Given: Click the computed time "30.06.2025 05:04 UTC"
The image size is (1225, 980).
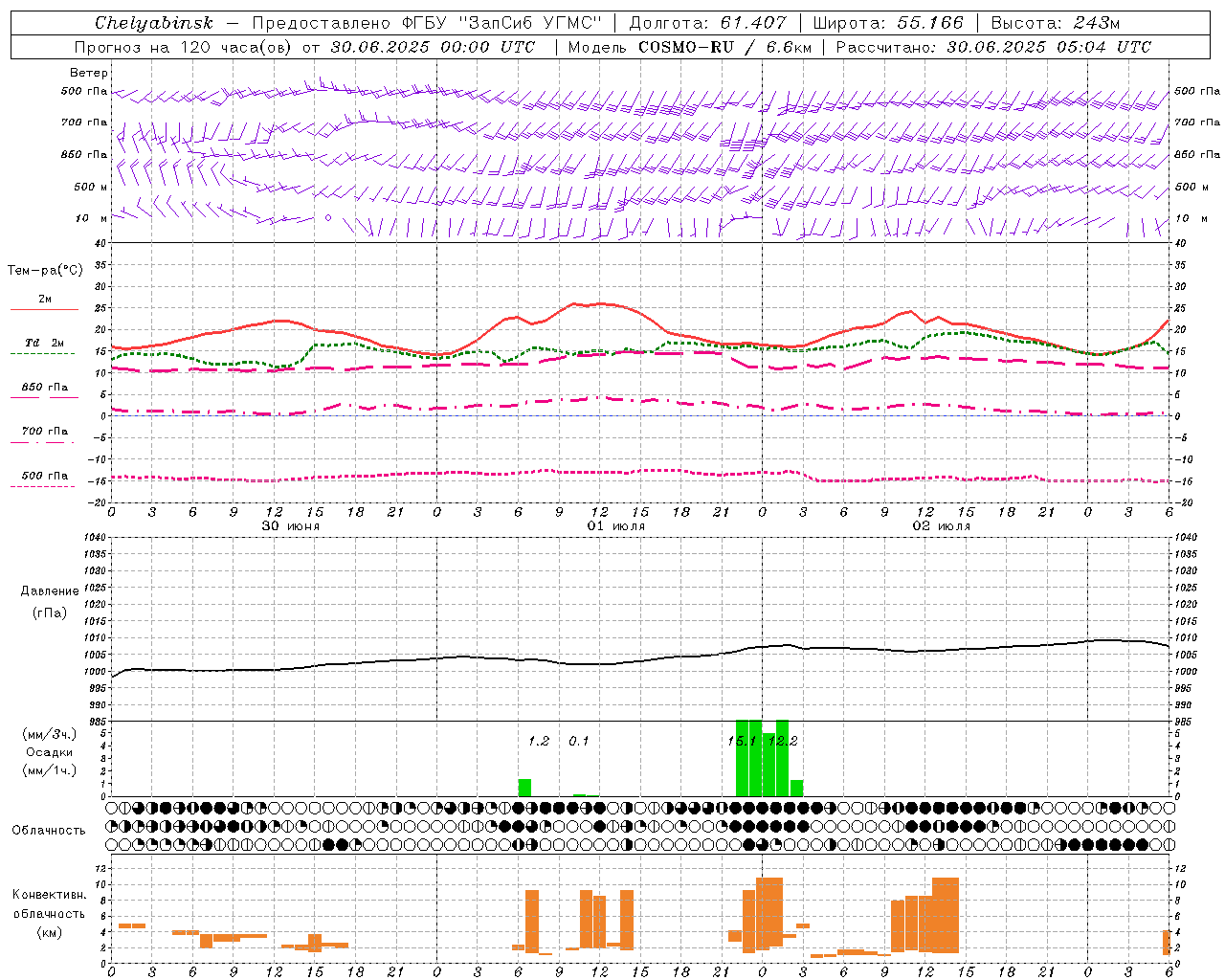Looking at the screenshot, I should click(1049, 47).
